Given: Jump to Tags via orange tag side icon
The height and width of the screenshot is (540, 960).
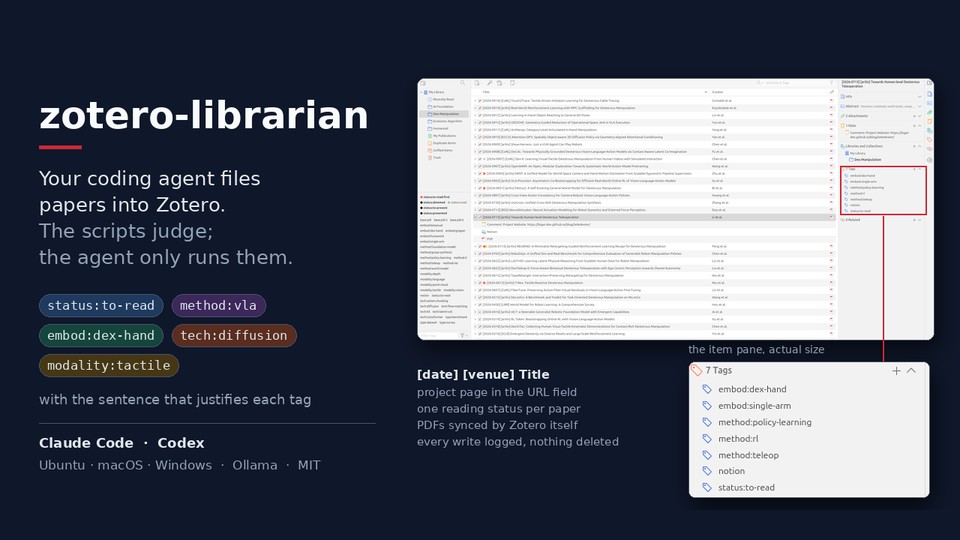Looking at the screenshot, I should click(929, 140).
